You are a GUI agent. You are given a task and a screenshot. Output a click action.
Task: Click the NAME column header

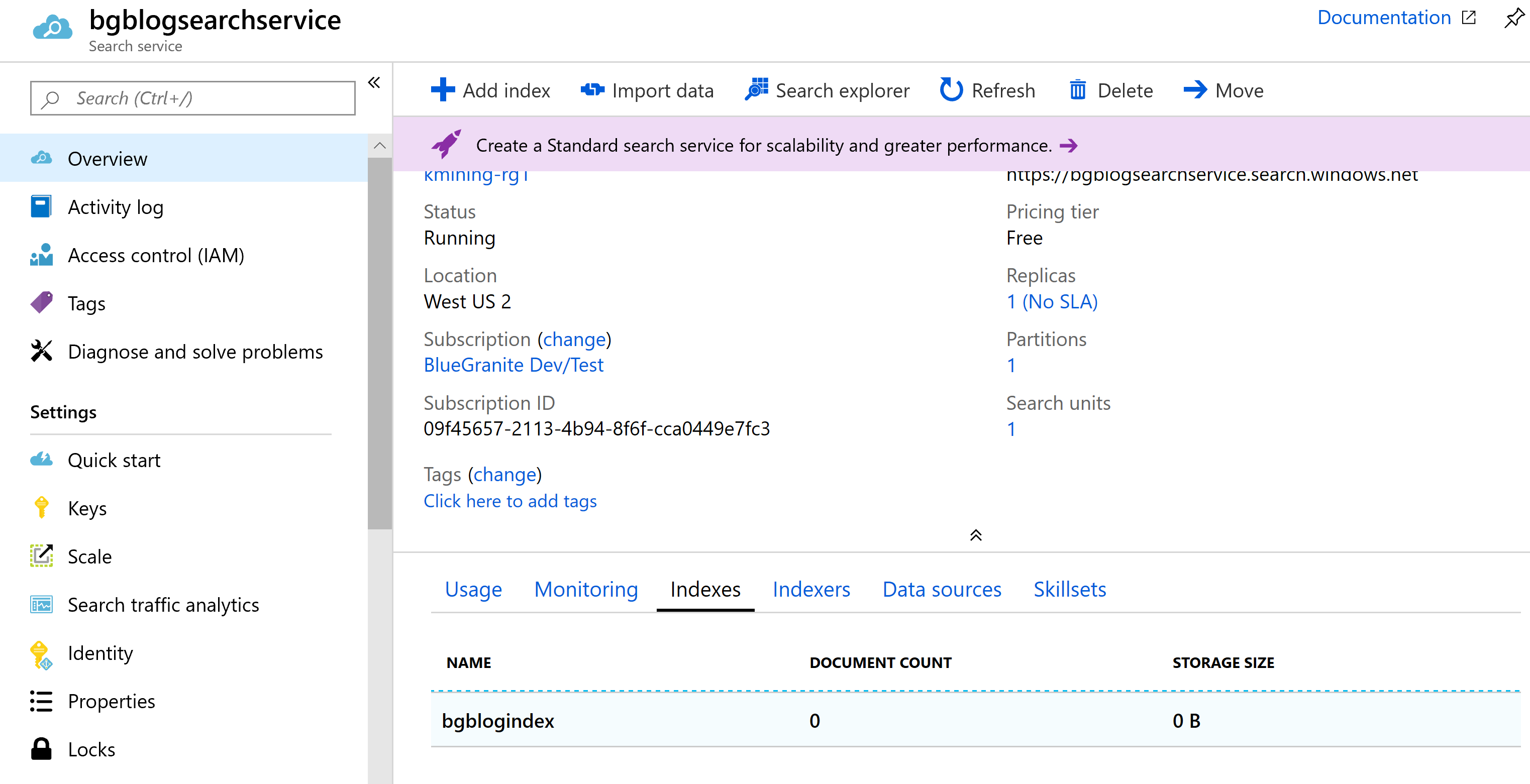point(469,662)
